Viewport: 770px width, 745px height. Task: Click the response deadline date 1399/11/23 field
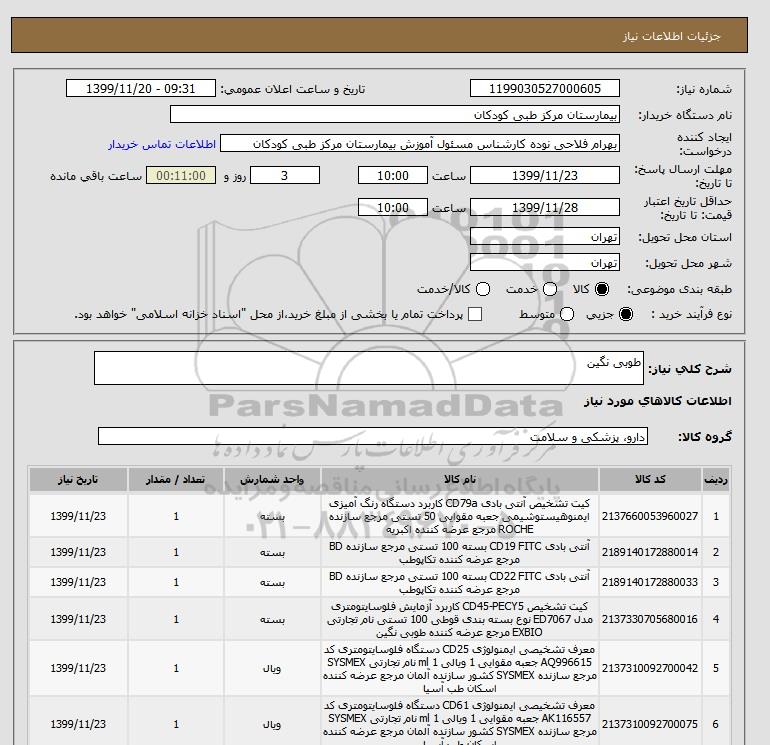[545, 175]
